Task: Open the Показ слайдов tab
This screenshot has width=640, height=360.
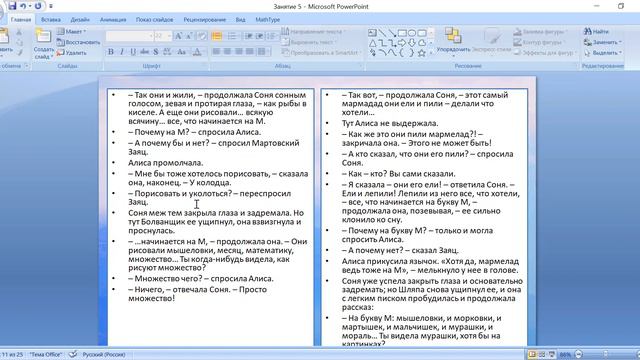Action: 154,19
